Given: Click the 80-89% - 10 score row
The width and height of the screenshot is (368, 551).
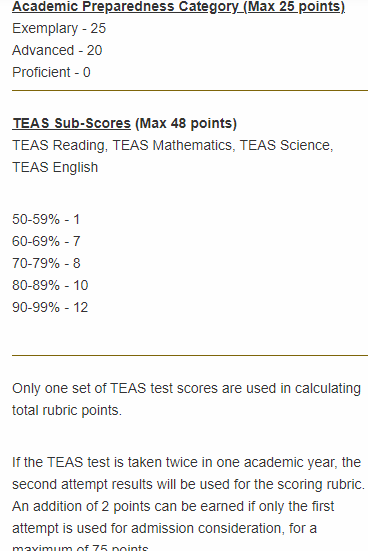Looking at the screenshot, I should [x=50, y=285].
